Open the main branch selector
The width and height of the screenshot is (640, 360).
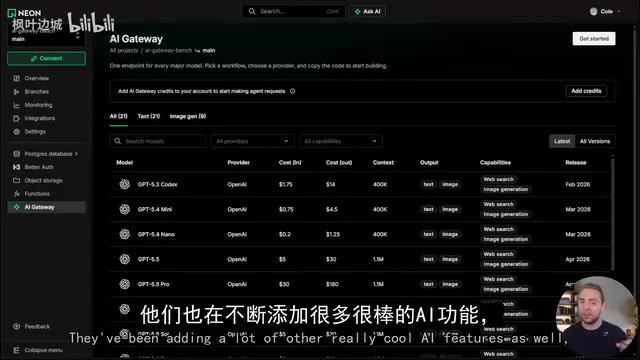tap(46, 37)
